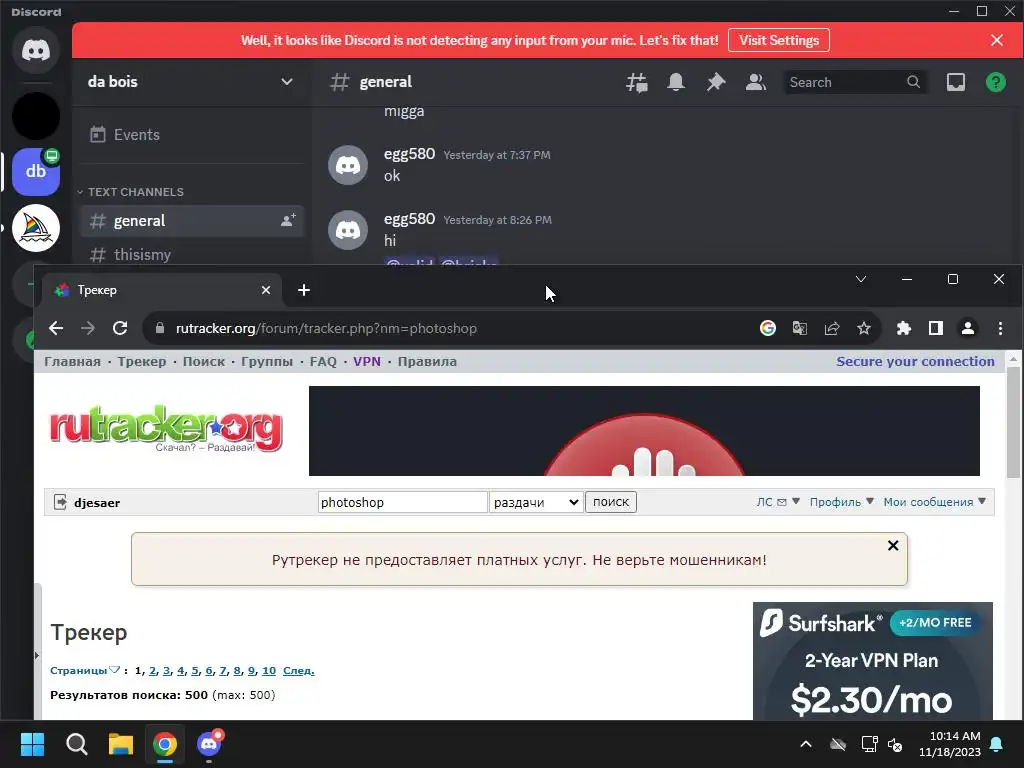Click След. next page link
This screenshot has width=1024, height=768.
pos(298,671)
